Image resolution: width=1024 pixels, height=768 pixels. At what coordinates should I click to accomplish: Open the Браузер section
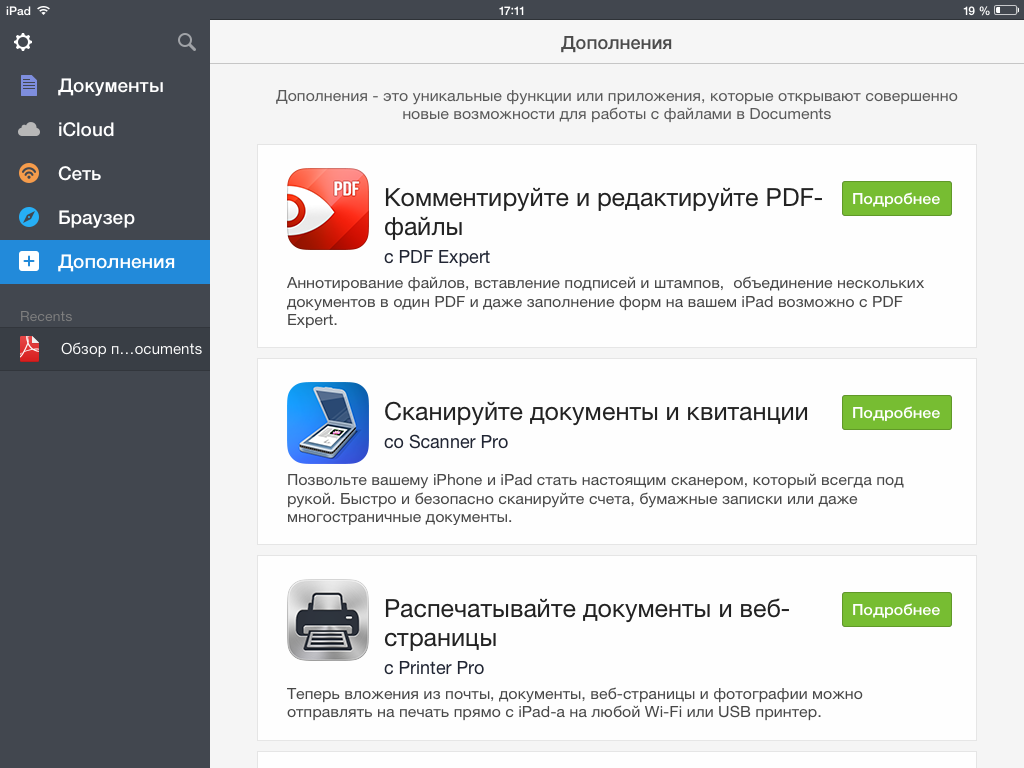96,218
